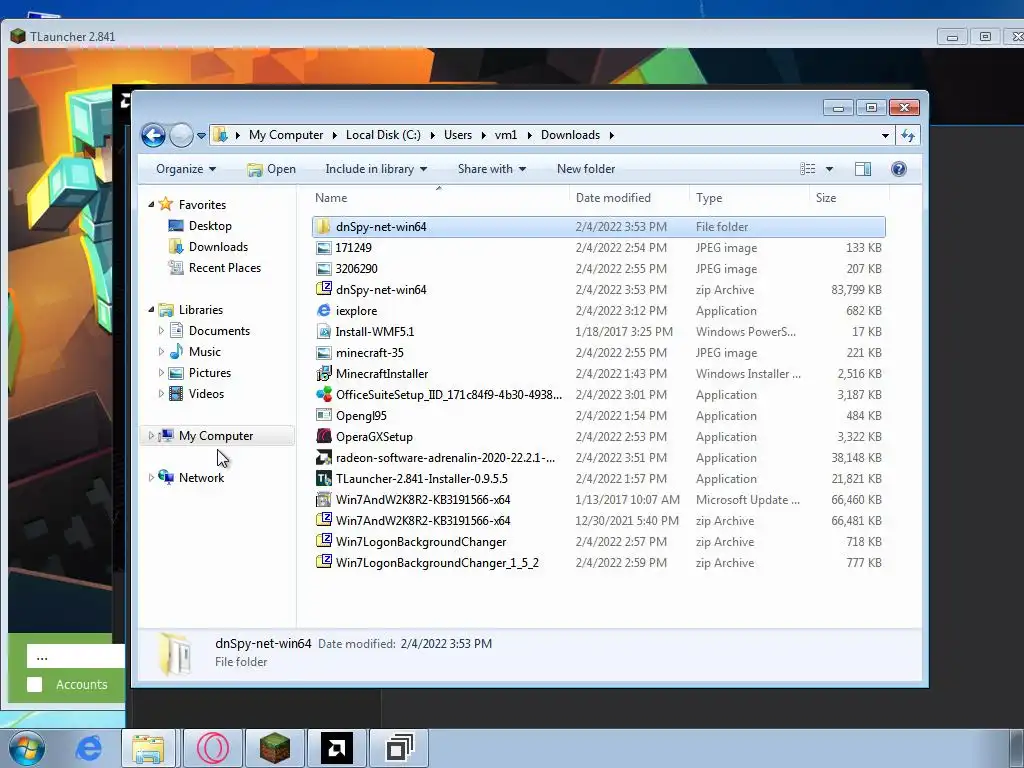Select Desktop in Favorites
Image resolution: width=1024 pixels, height=768 pixels.
(x=199, y=226)
